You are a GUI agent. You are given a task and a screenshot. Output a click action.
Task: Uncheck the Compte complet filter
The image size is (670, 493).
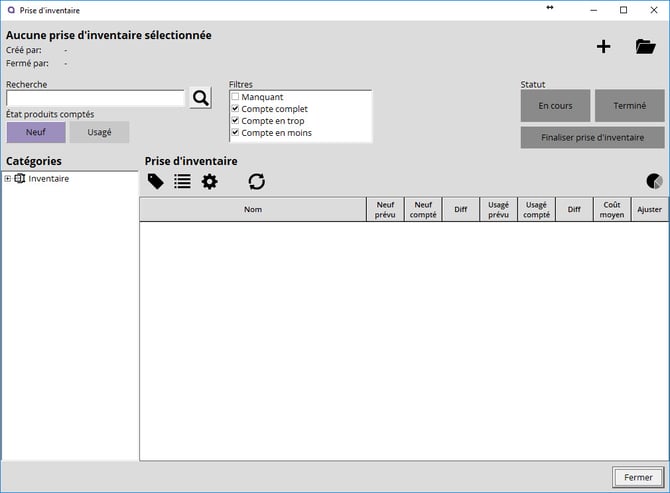pos(236,109)
